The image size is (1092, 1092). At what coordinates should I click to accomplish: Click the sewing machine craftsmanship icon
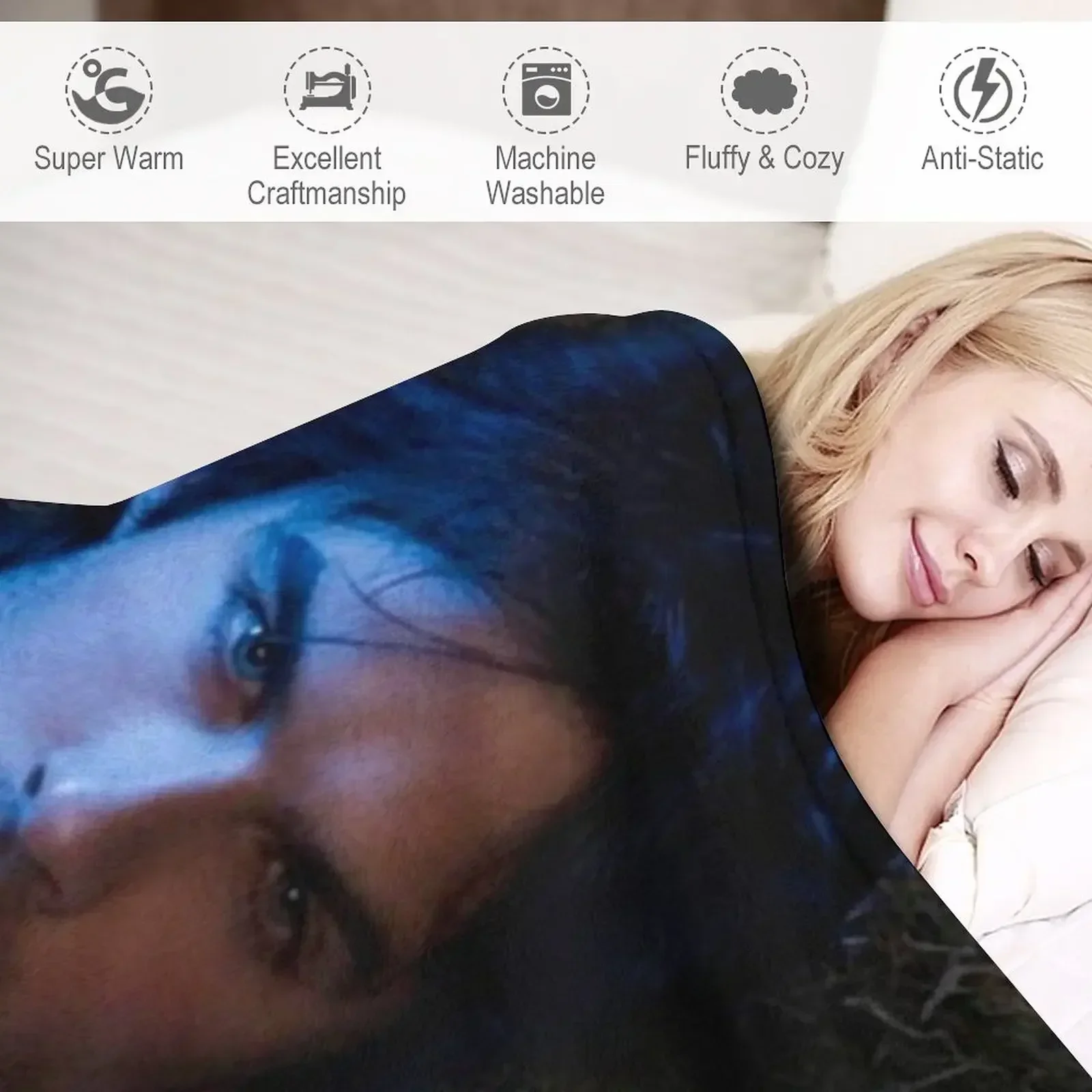pyautogui.click(x=328, y=90)
